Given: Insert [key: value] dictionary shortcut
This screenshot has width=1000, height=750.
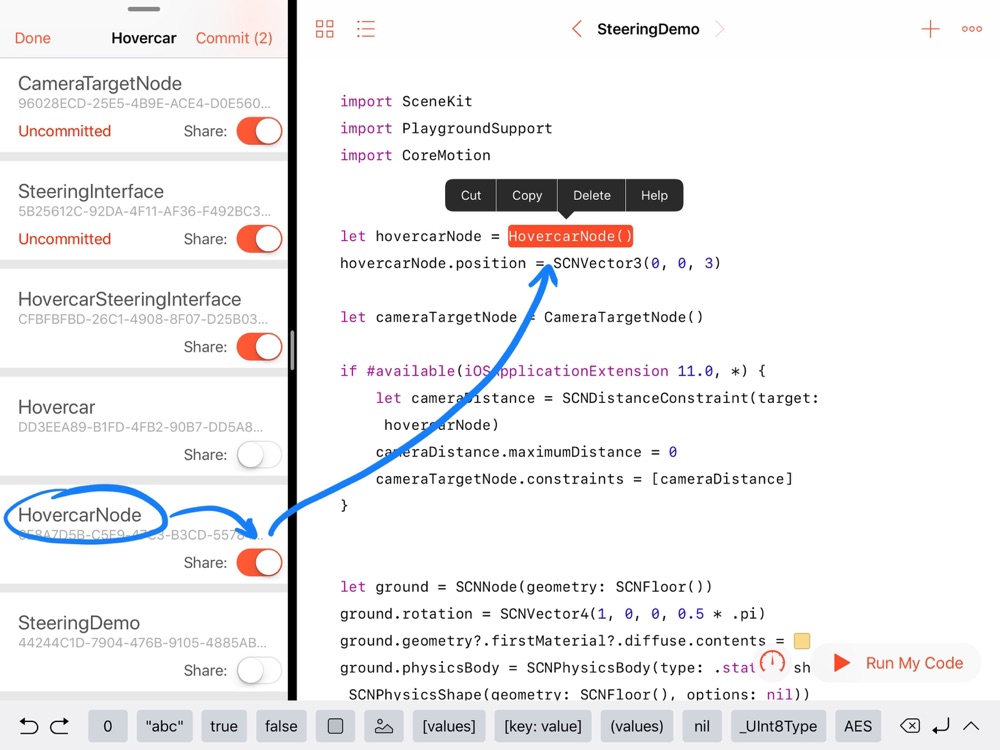Looking at the screenshot, I should (543, 726).
